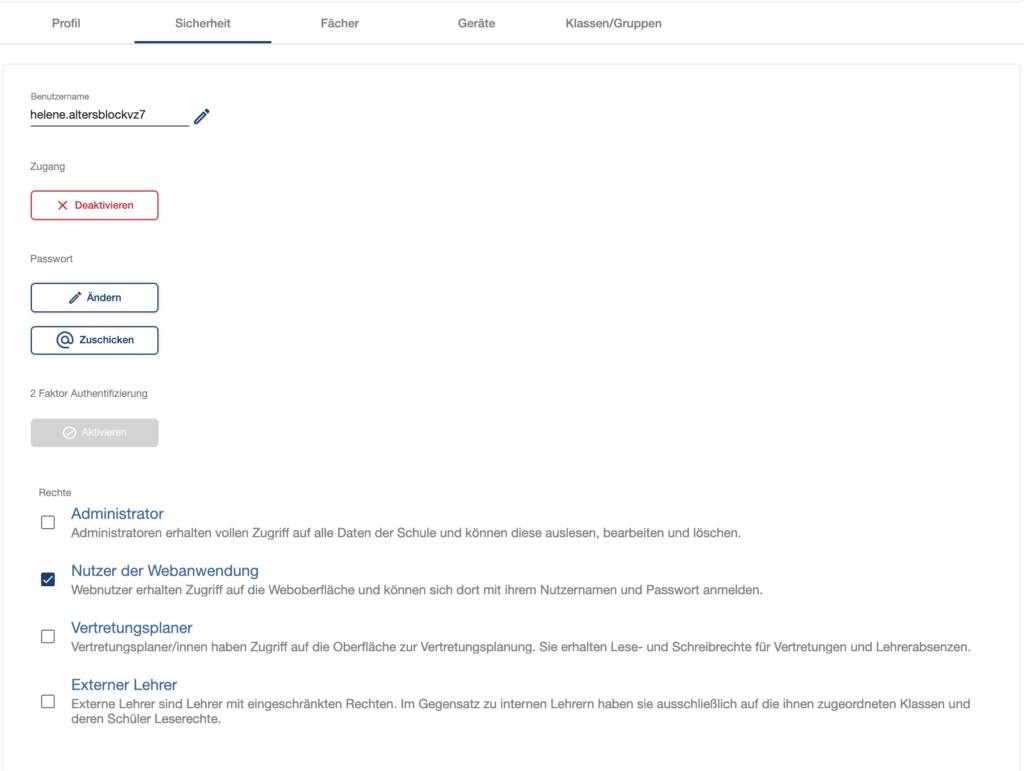Open the Klassen/Gruppen tab
1024x771 pixels.
[613, 24]
